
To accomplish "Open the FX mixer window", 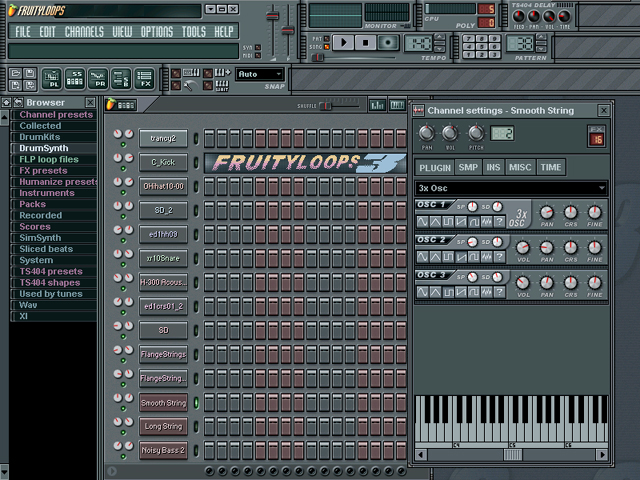I will [x=144, y=78].
